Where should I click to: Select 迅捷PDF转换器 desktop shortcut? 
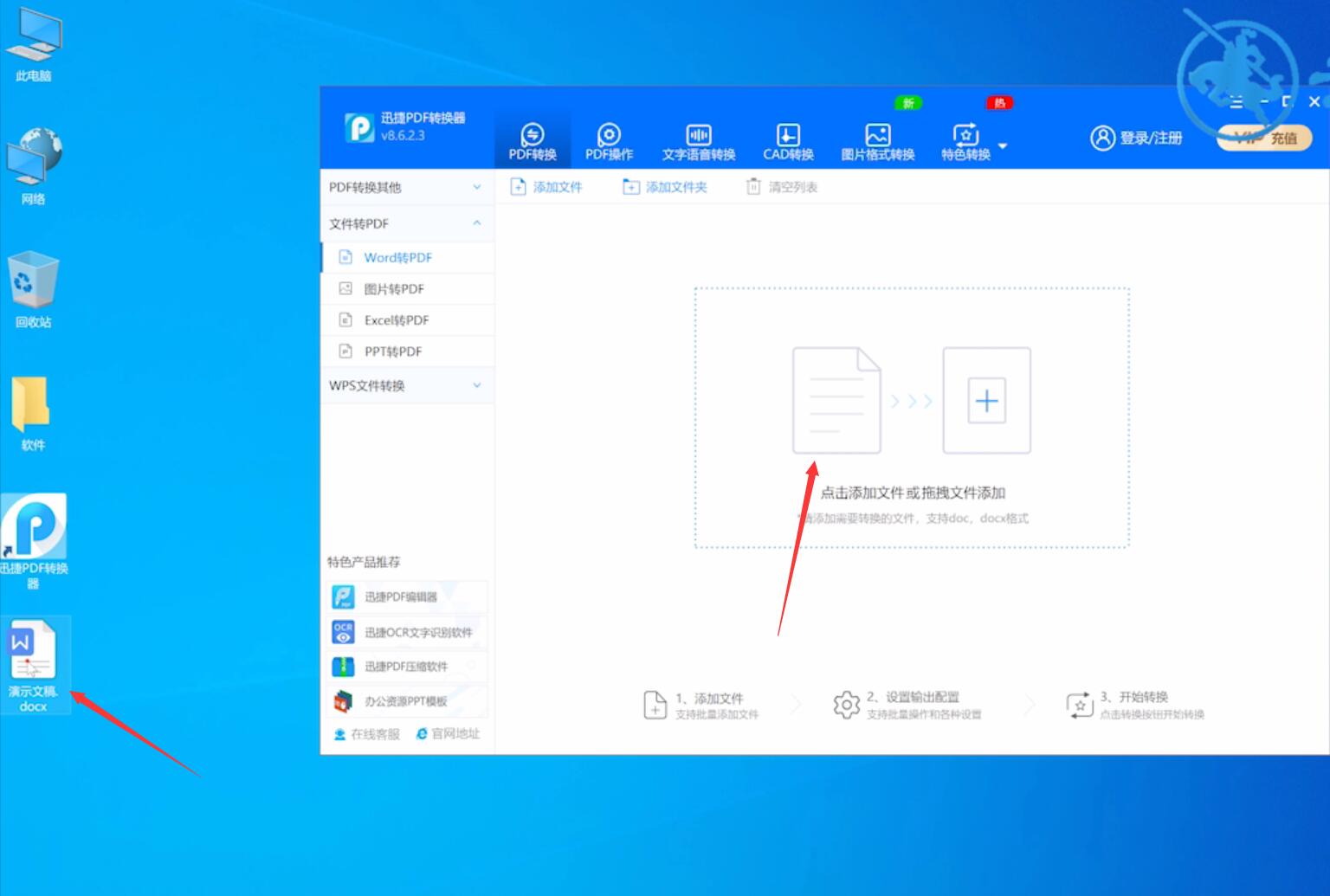pyautogui.click(x=34, y=543)
